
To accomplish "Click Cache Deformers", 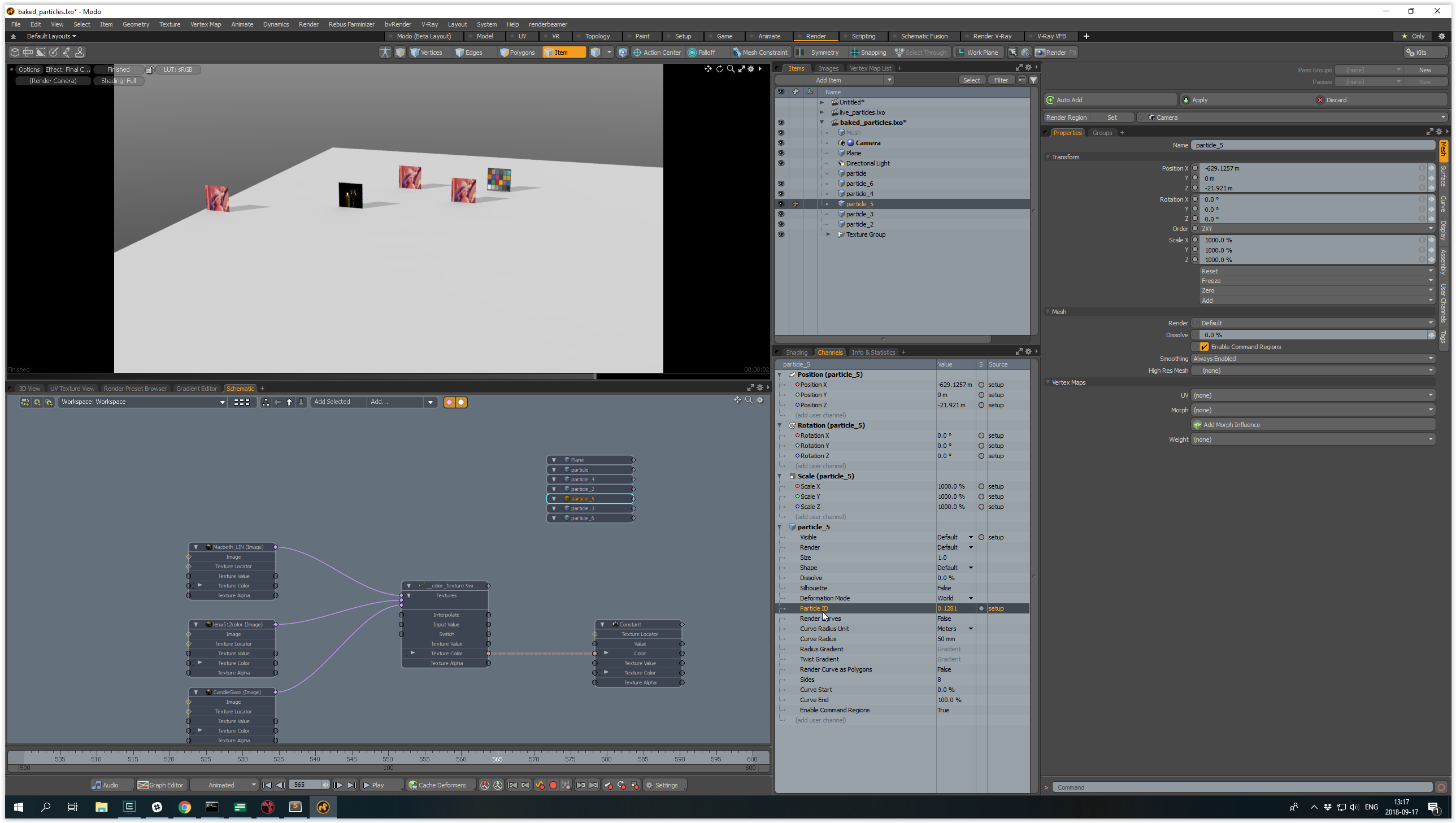I will point(440,785).
